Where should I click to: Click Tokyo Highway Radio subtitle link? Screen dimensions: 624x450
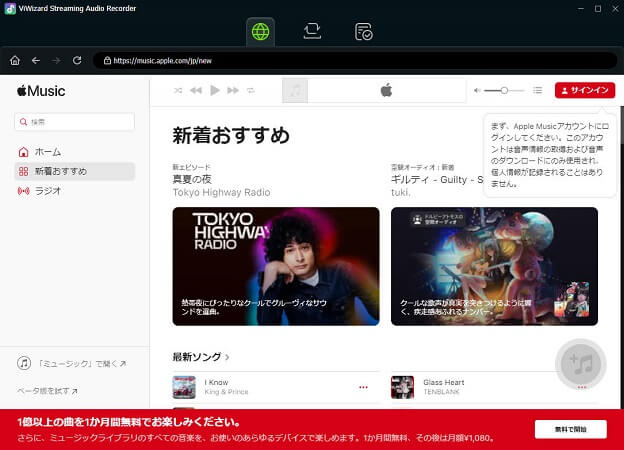point(221,193)
